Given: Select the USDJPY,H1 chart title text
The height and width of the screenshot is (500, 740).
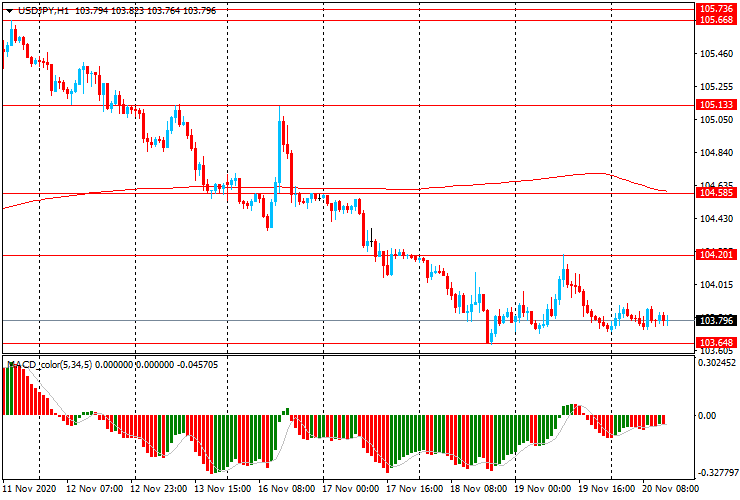Looking at the screenshot, I should (x=44, y=10).
